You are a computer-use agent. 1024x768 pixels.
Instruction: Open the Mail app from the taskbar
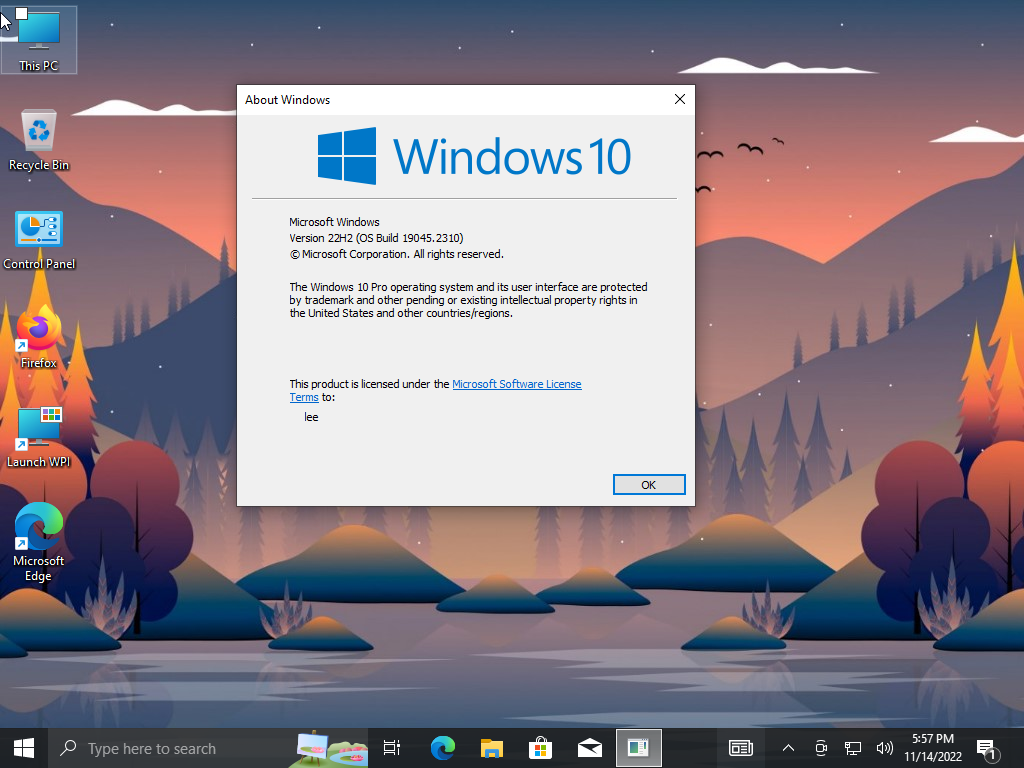(x=590, y=748)
